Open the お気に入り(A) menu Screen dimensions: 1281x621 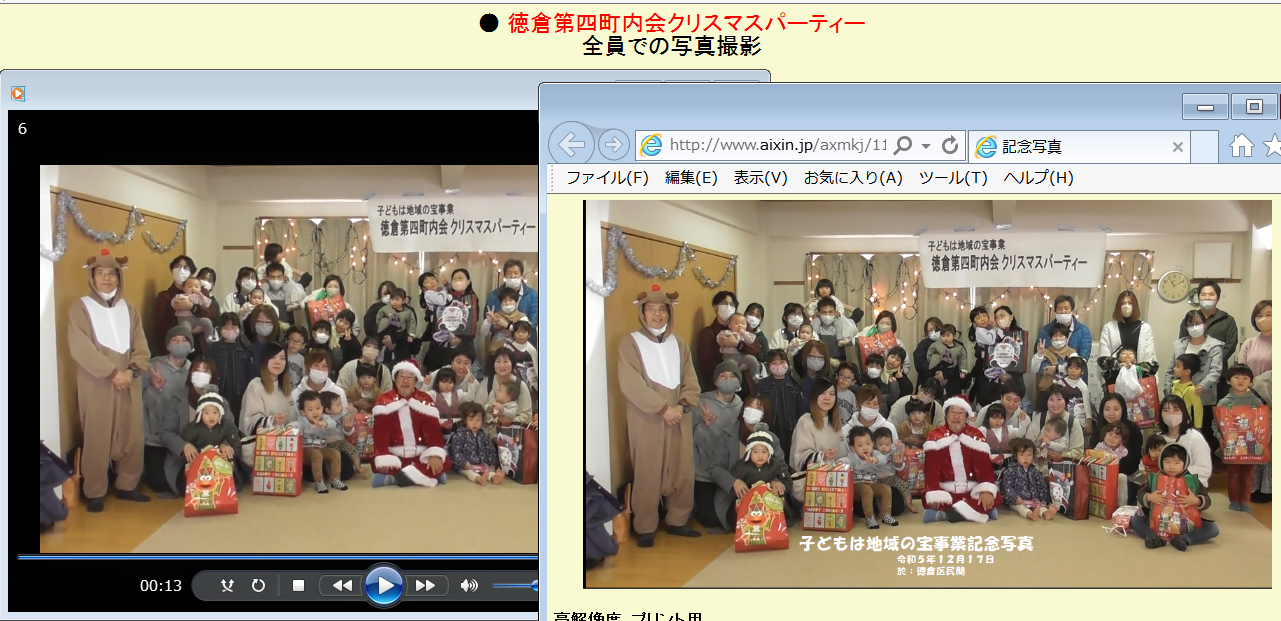click(x=853, y=178)
